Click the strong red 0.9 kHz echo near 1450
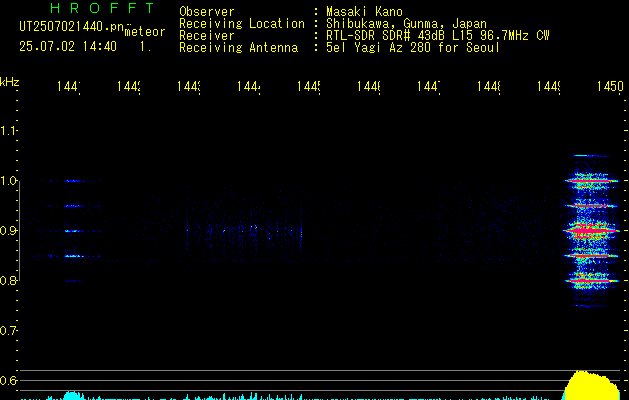This screenshot has width=629, height=400. click(x=590, y=231)
